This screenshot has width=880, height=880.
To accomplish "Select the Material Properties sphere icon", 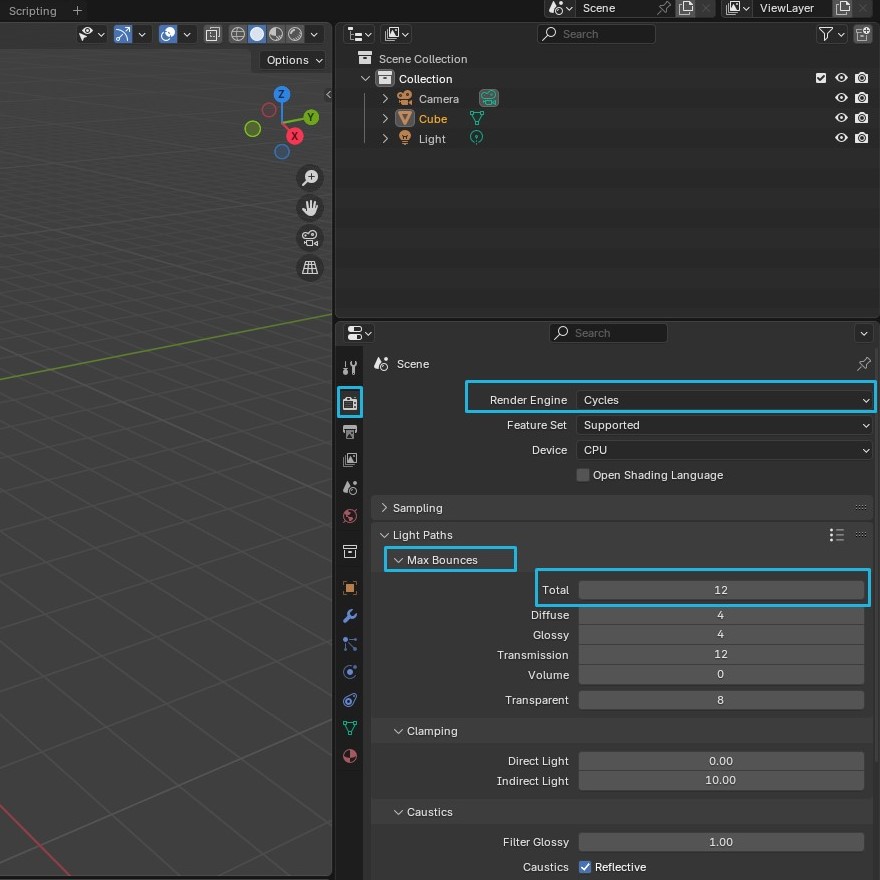I will click(349, 755).
